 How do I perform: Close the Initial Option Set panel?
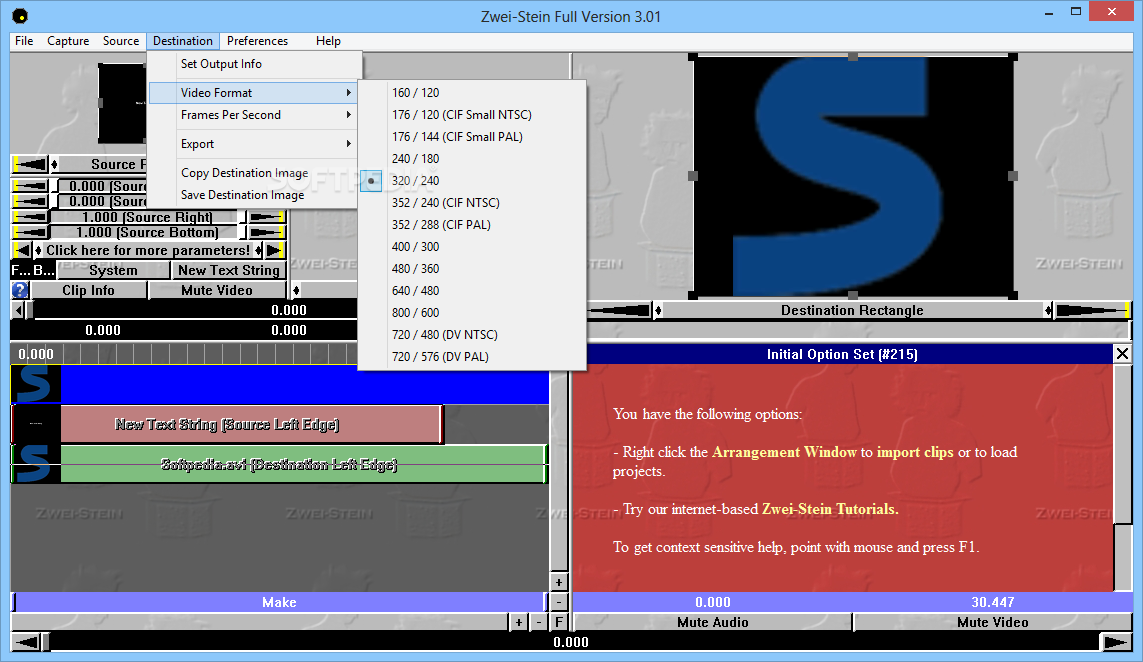(x=1123, y=354)
